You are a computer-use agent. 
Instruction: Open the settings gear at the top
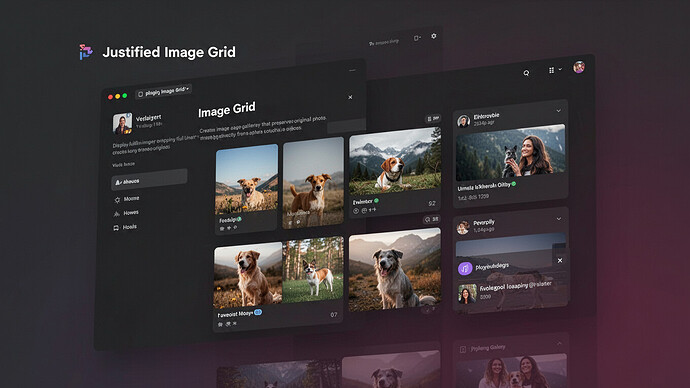(x=434, y=36)
